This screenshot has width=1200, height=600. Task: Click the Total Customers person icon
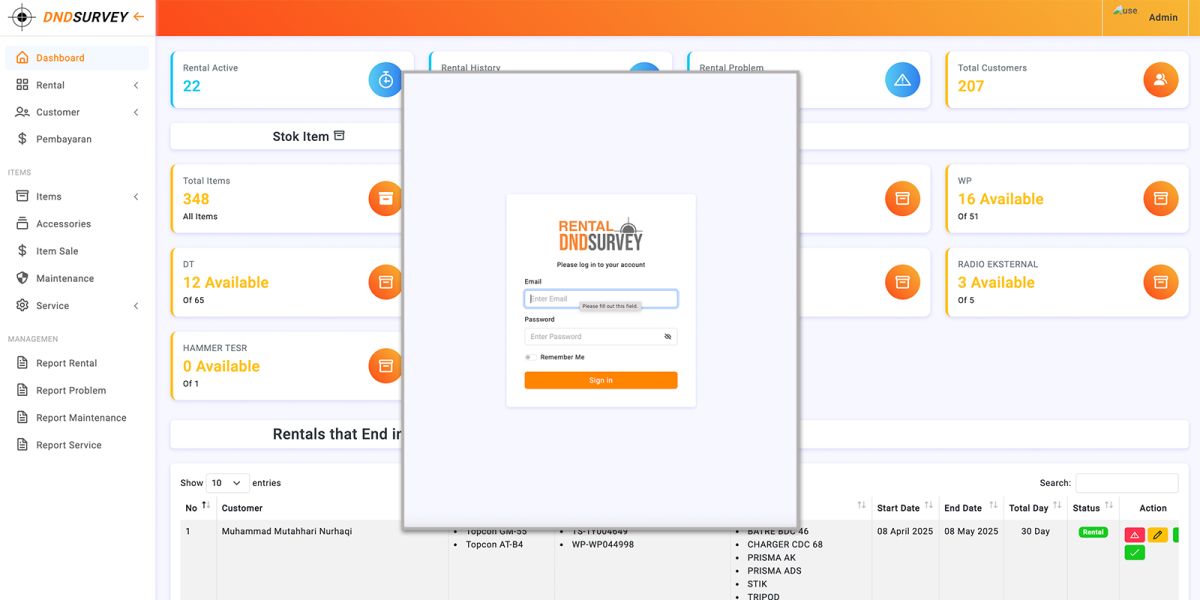[1160, 80]
